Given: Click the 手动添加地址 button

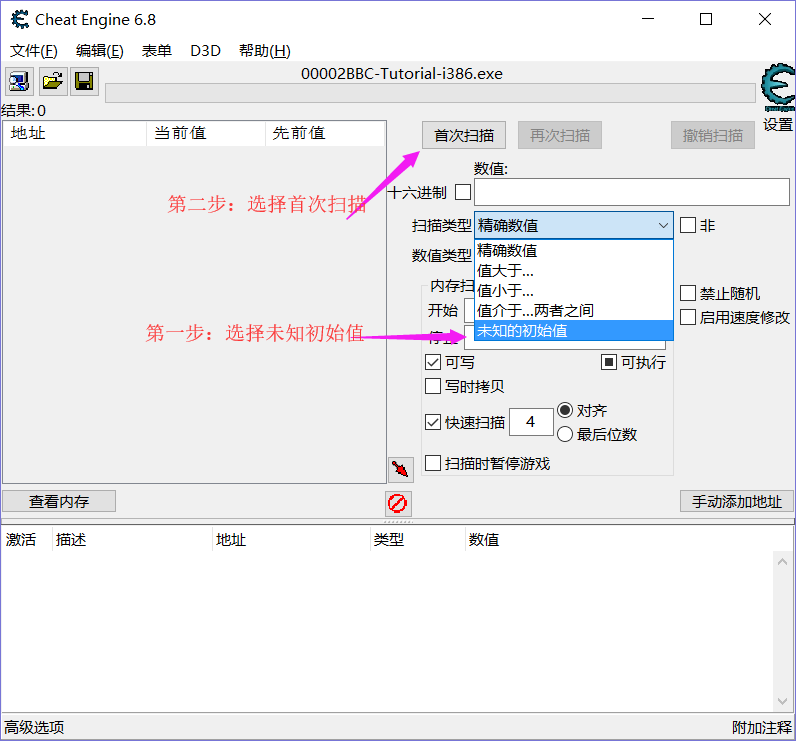Looking at the screenshot, I should [x=737, y=501].
